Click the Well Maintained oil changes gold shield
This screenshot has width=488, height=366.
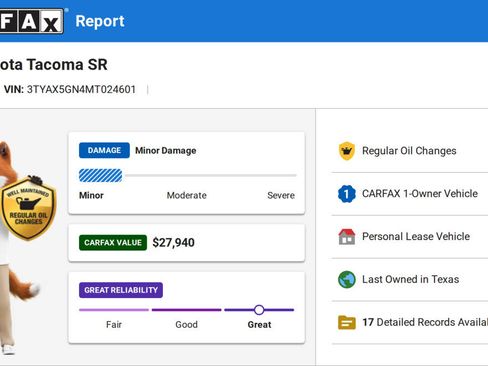pyautogui.click(x=28, y=208)
